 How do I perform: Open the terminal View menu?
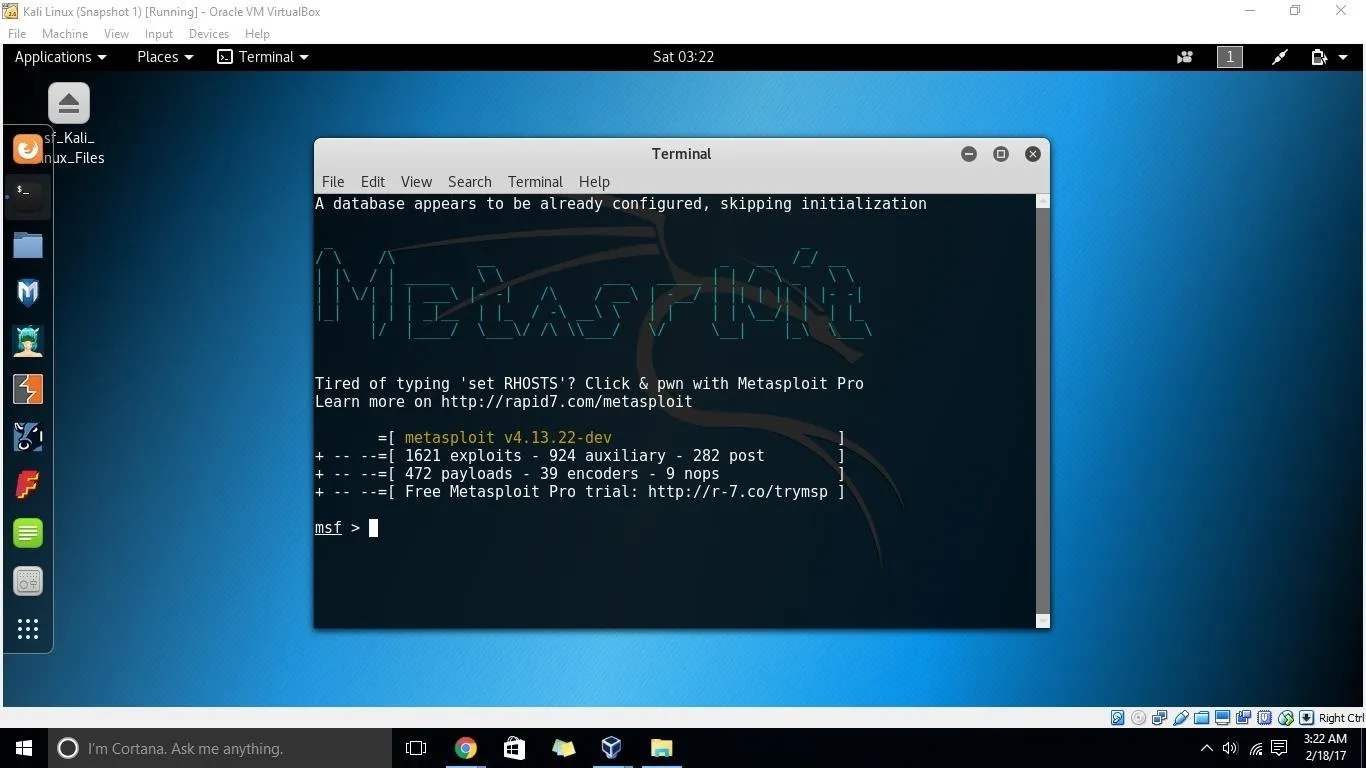(x=416, y=182)
